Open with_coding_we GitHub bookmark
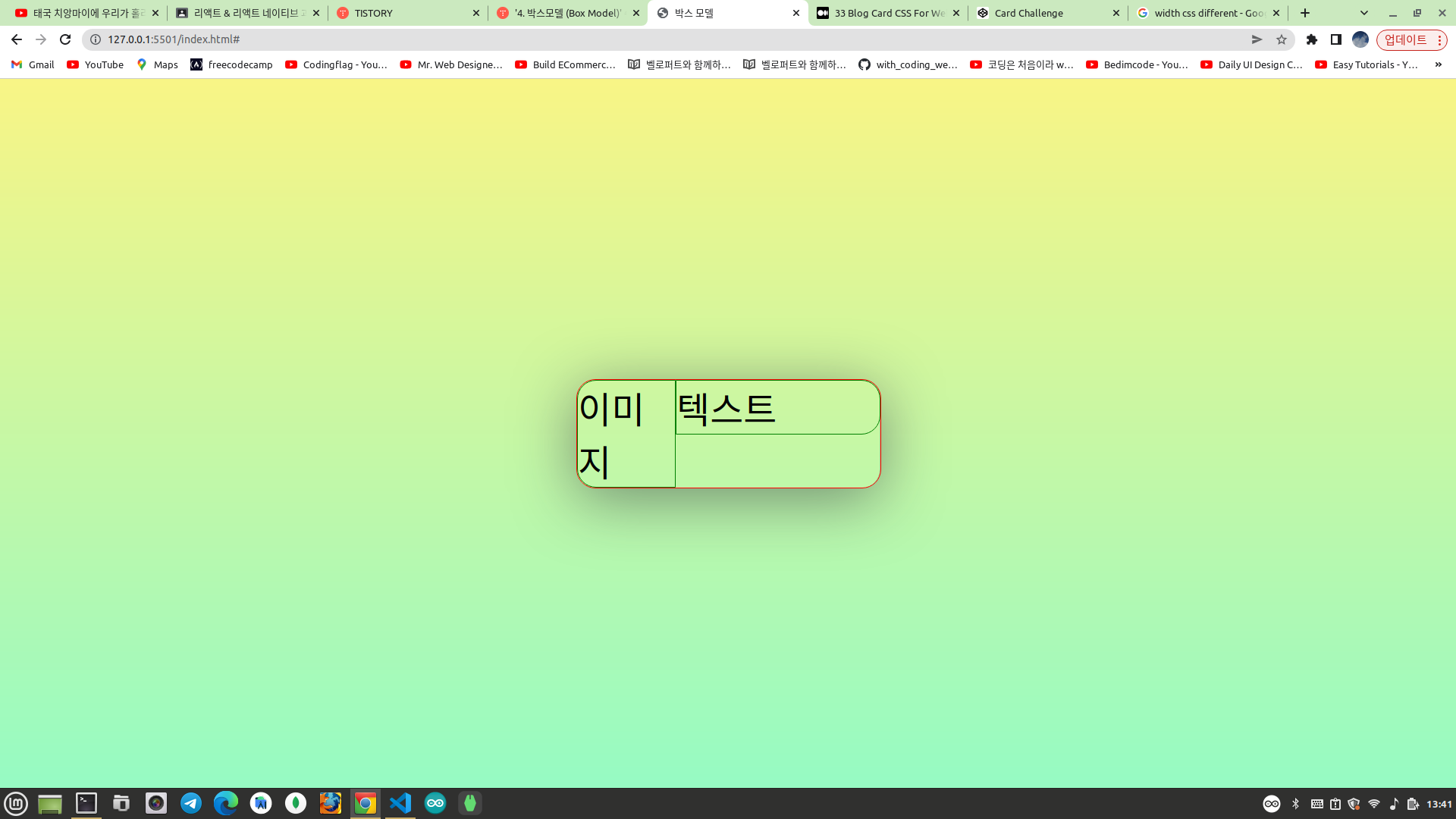1456x819 pixels. [x=908, y=64]
